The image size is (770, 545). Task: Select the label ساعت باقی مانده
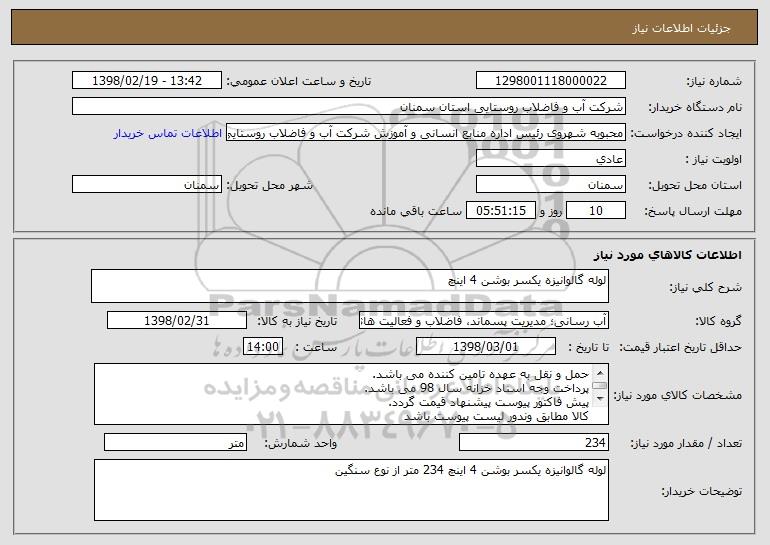416,211
